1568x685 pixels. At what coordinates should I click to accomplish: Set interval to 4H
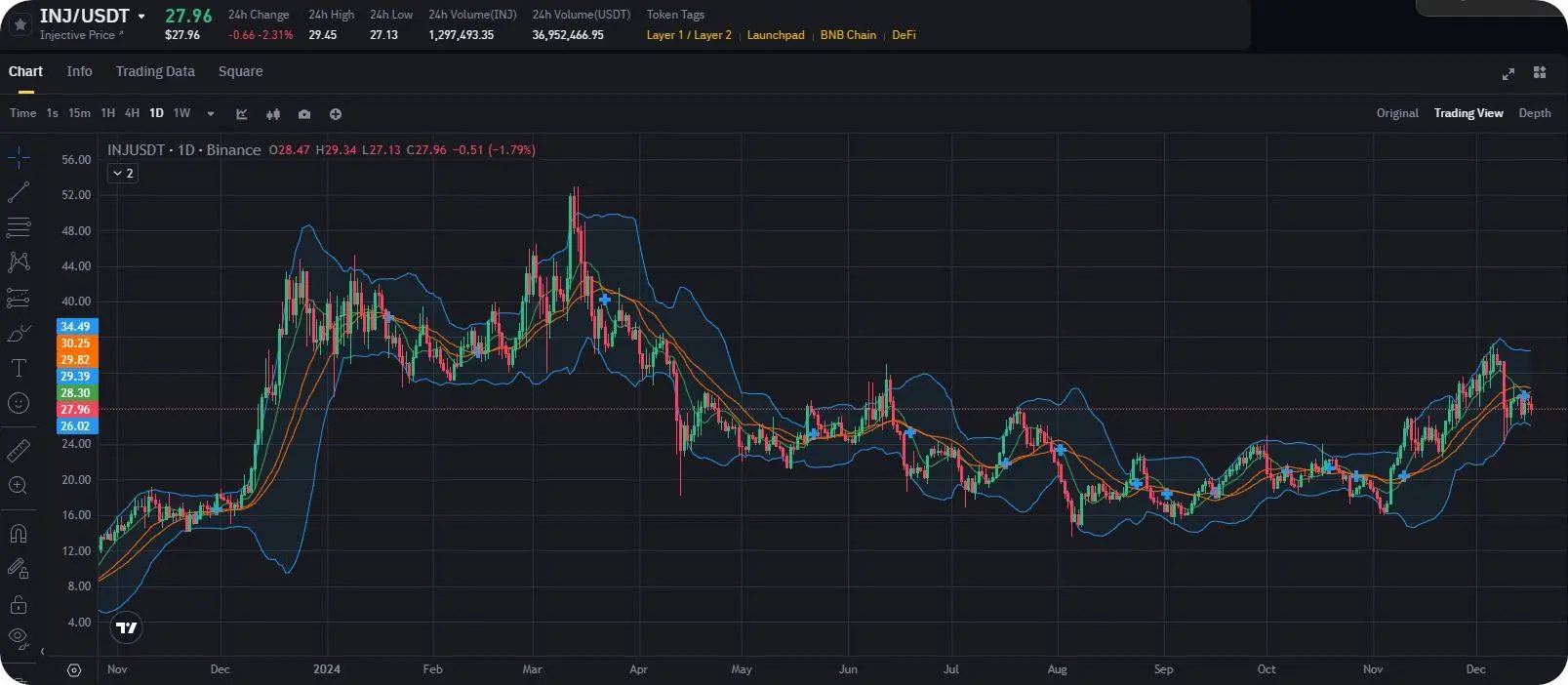tap(132, 113)
